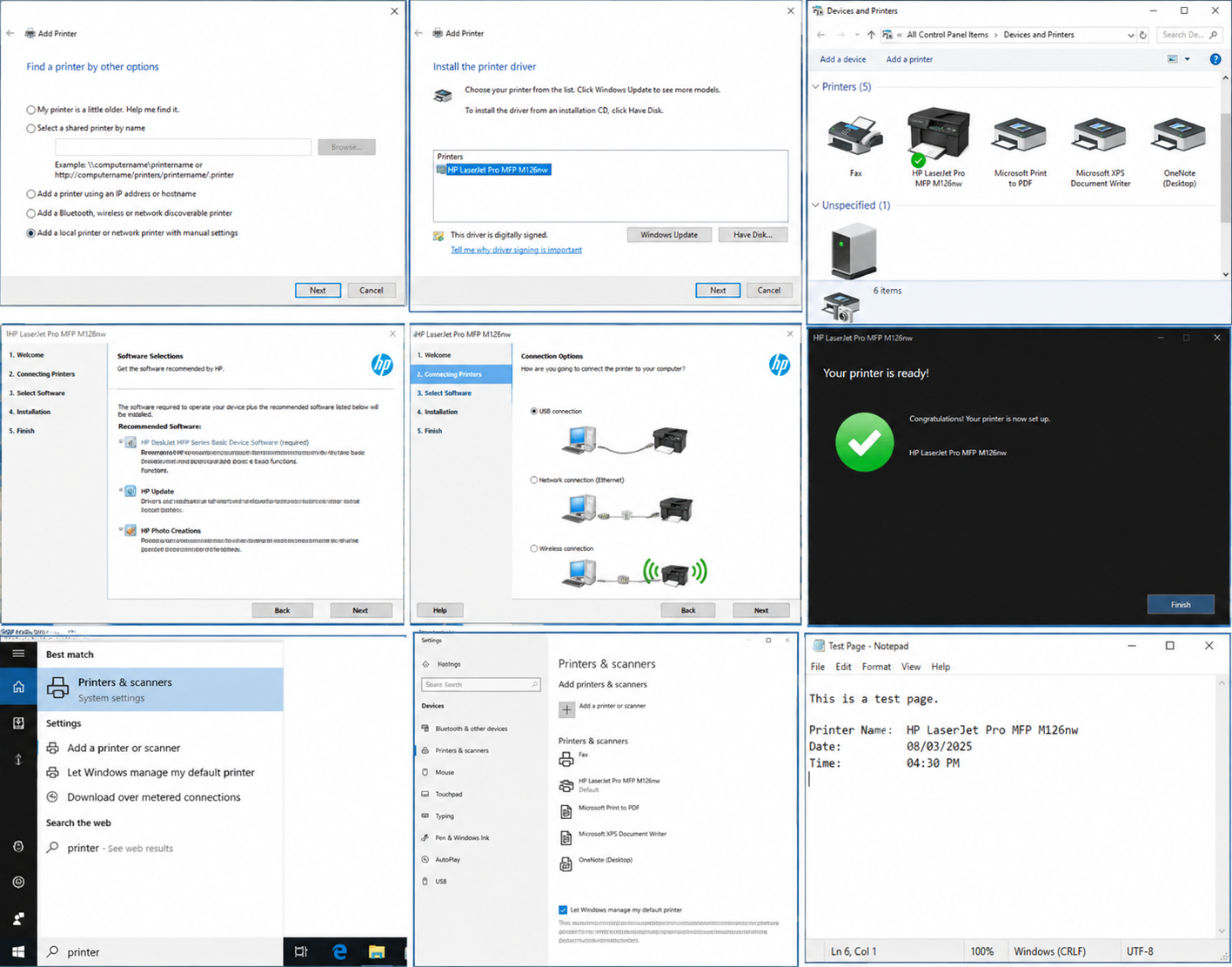
Task: Refresh the Devices and Printers address bar
Action: [x=1143, y=35]
